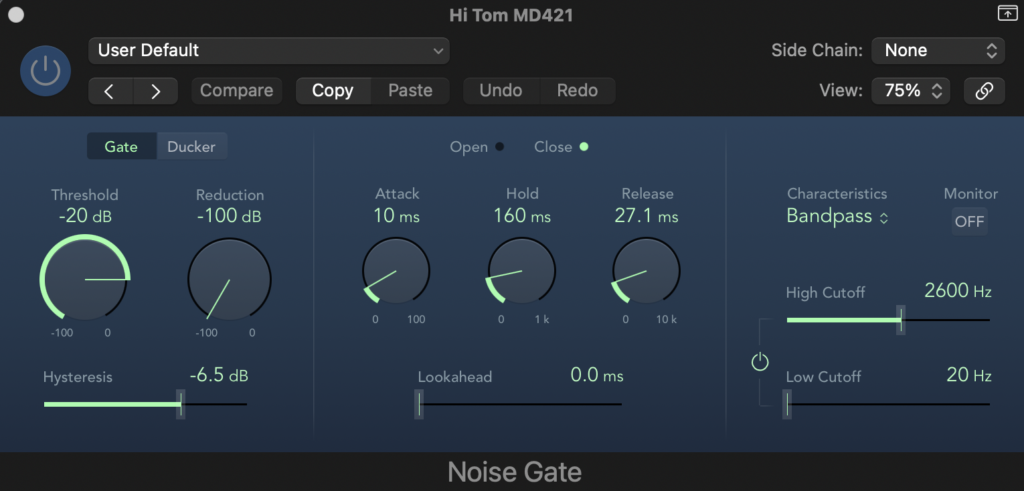
Task: Click the Compare button
Action: coord(236,91)
